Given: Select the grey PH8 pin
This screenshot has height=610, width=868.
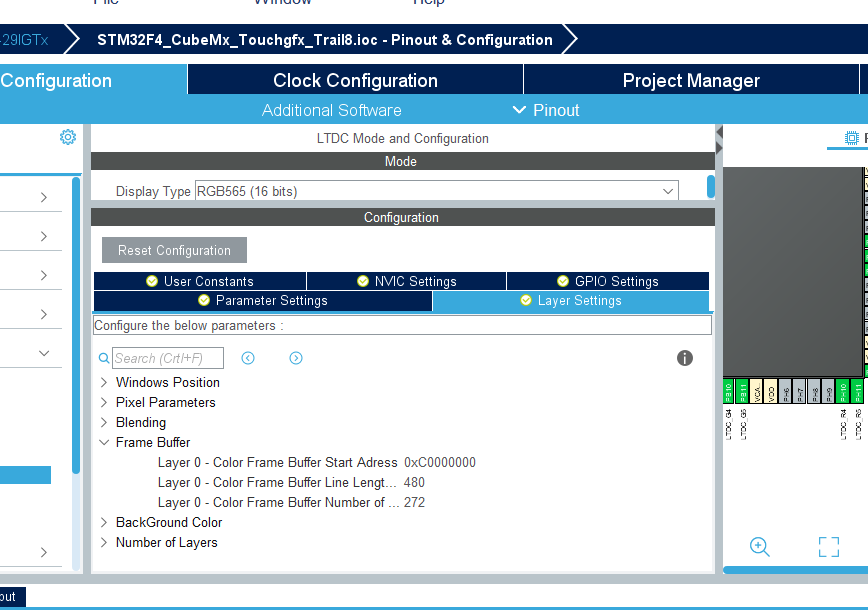Looking at the screenshot, I should 814,391.
